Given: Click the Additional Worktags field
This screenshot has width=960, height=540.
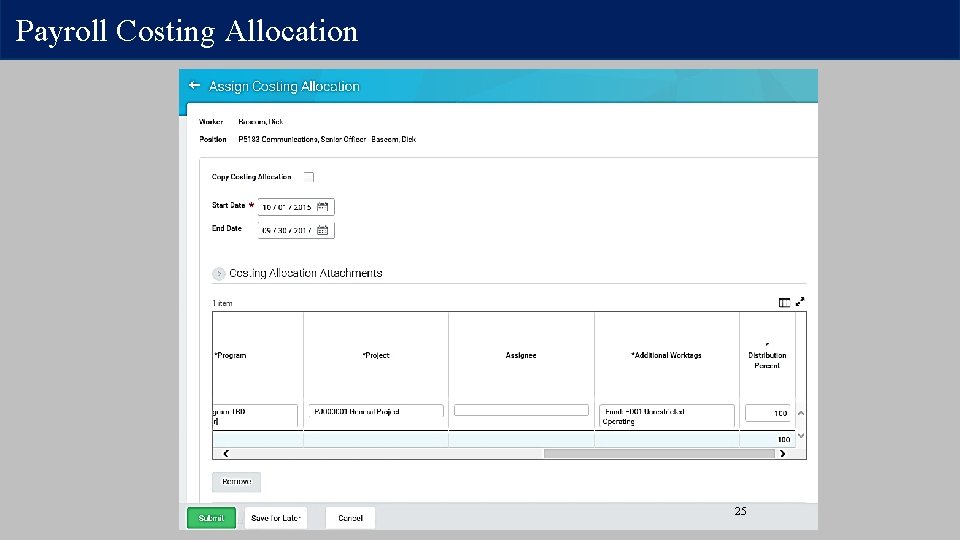Looking at the screenshot, I should coord(667,416).
